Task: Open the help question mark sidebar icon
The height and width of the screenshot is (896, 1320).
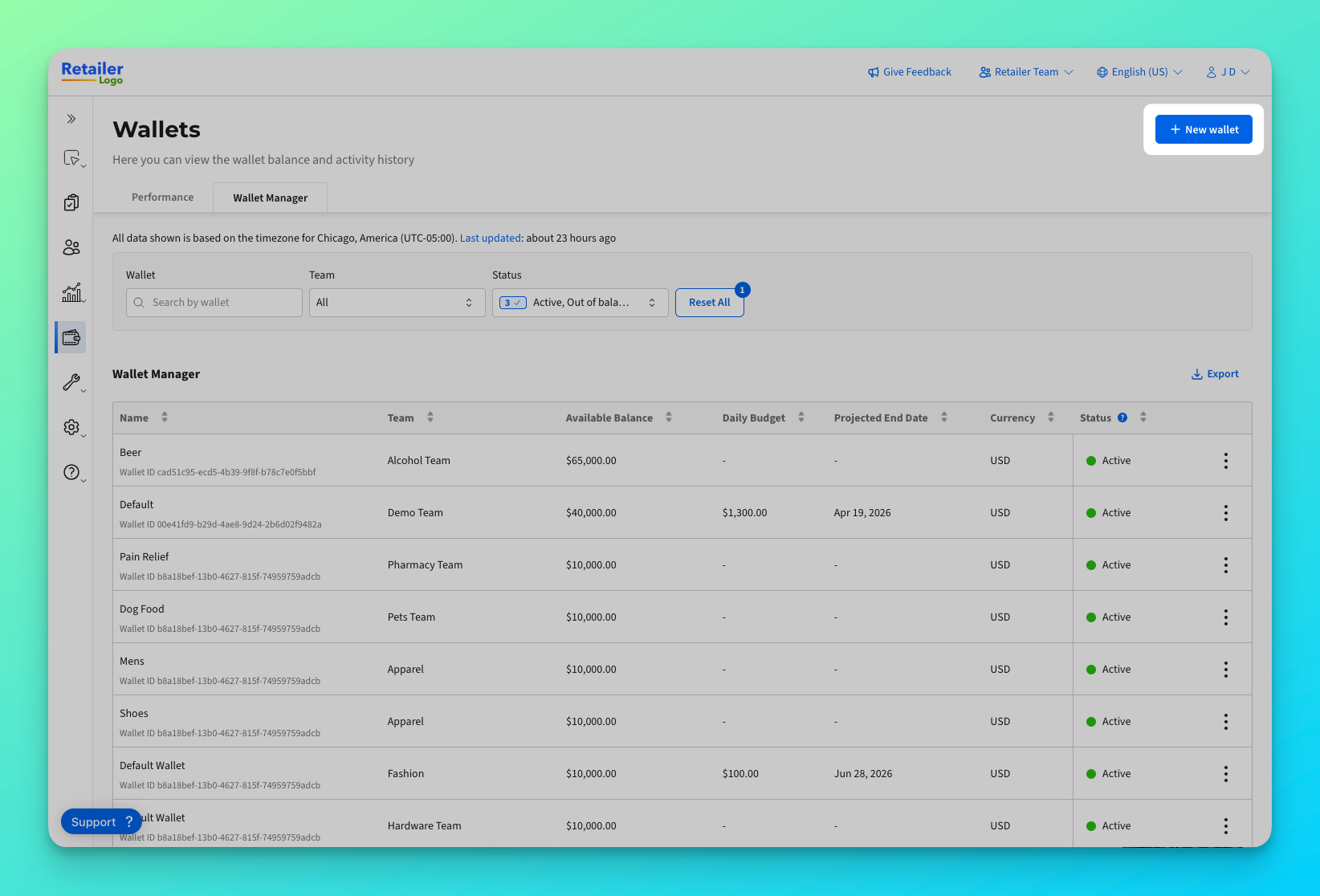Action: tap(72, 472)
